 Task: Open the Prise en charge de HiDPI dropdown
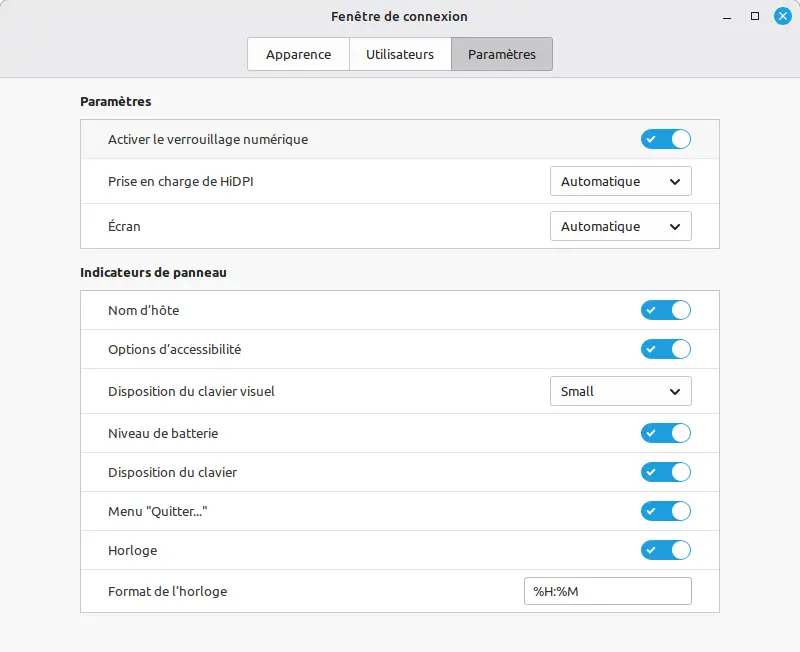620,182
